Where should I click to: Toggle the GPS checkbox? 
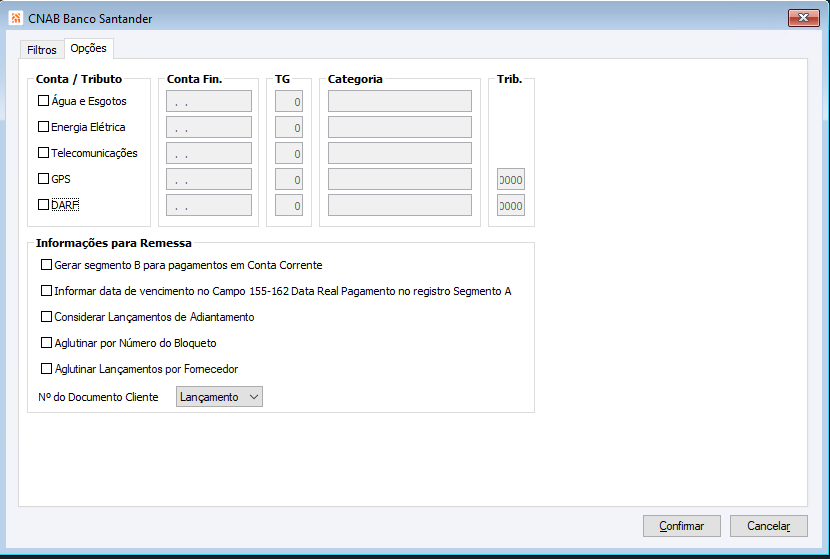(43, 178)
